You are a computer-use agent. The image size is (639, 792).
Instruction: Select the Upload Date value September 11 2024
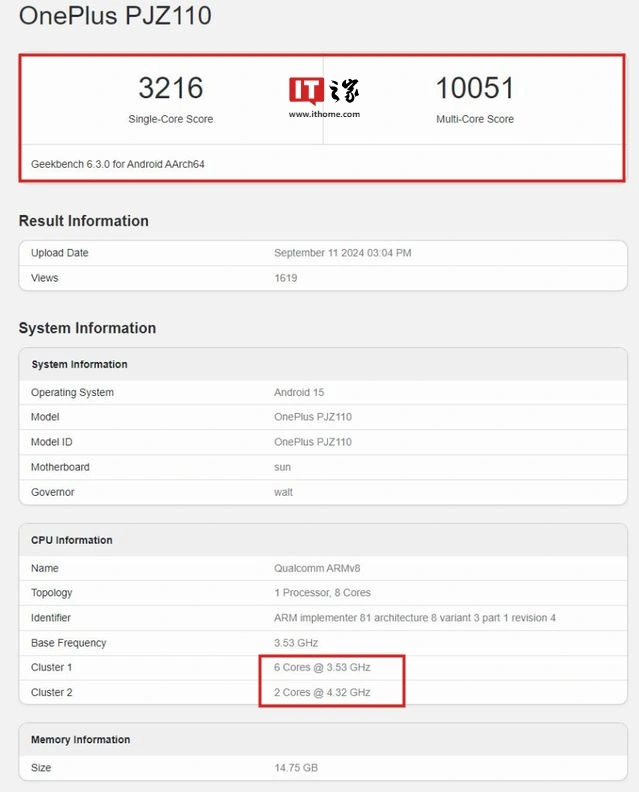click(342, 253)
